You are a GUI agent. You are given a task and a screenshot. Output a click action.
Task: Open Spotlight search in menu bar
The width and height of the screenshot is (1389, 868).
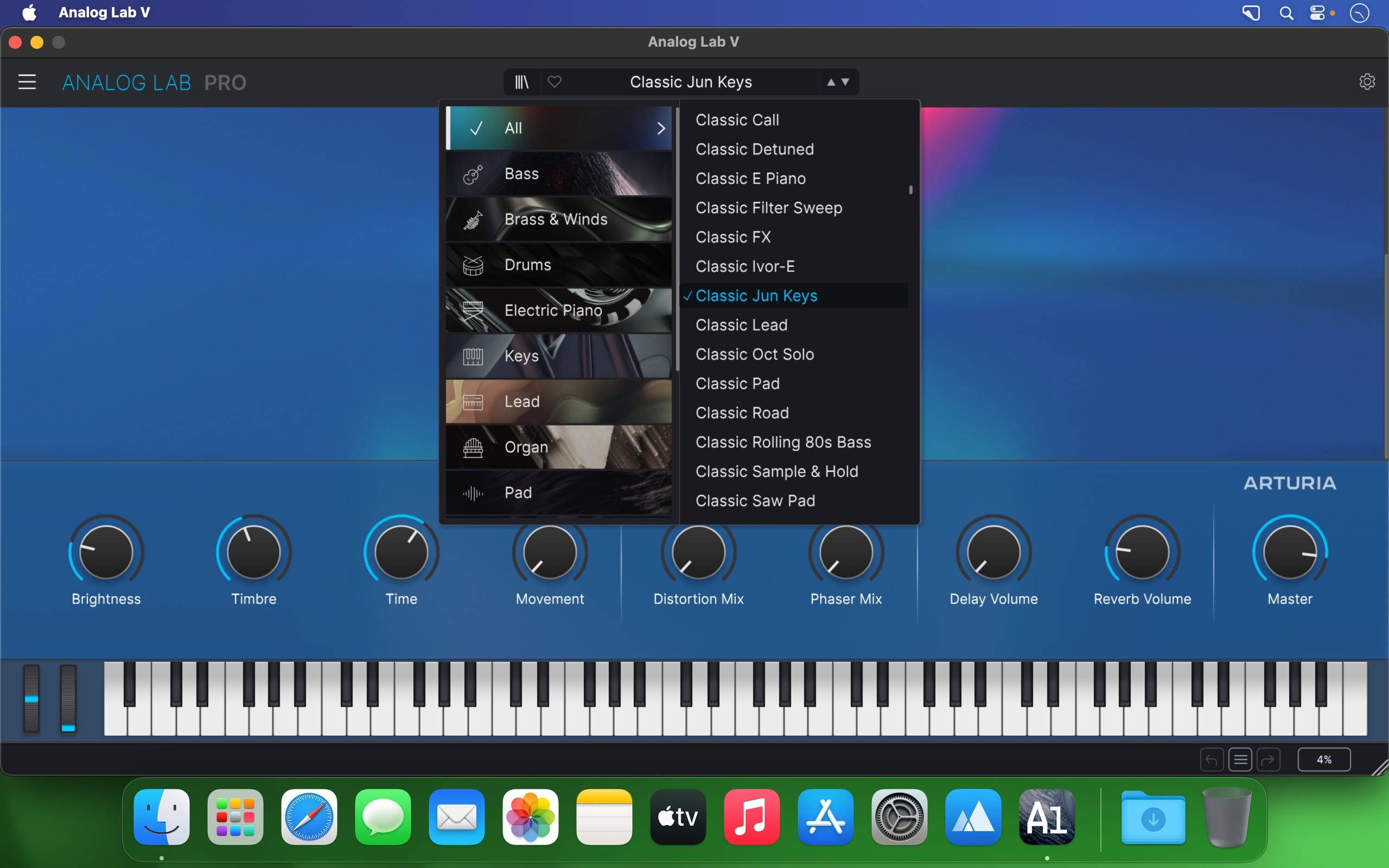pyautogui.click(x=1286, y=12)
